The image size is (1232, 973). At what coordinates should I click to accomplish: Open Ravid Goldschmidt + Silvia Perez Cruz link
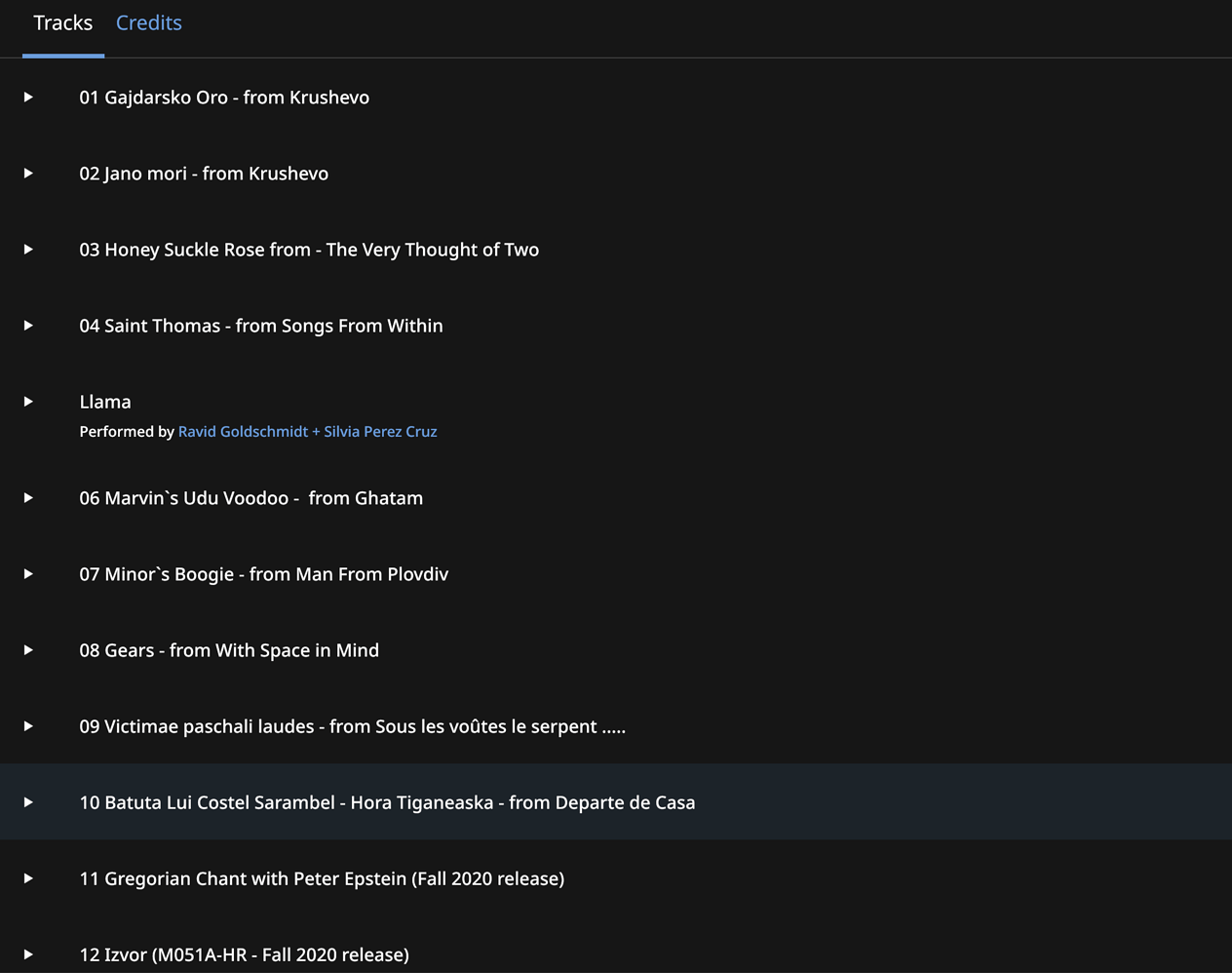pyautogui.click(x=307, y=432)
